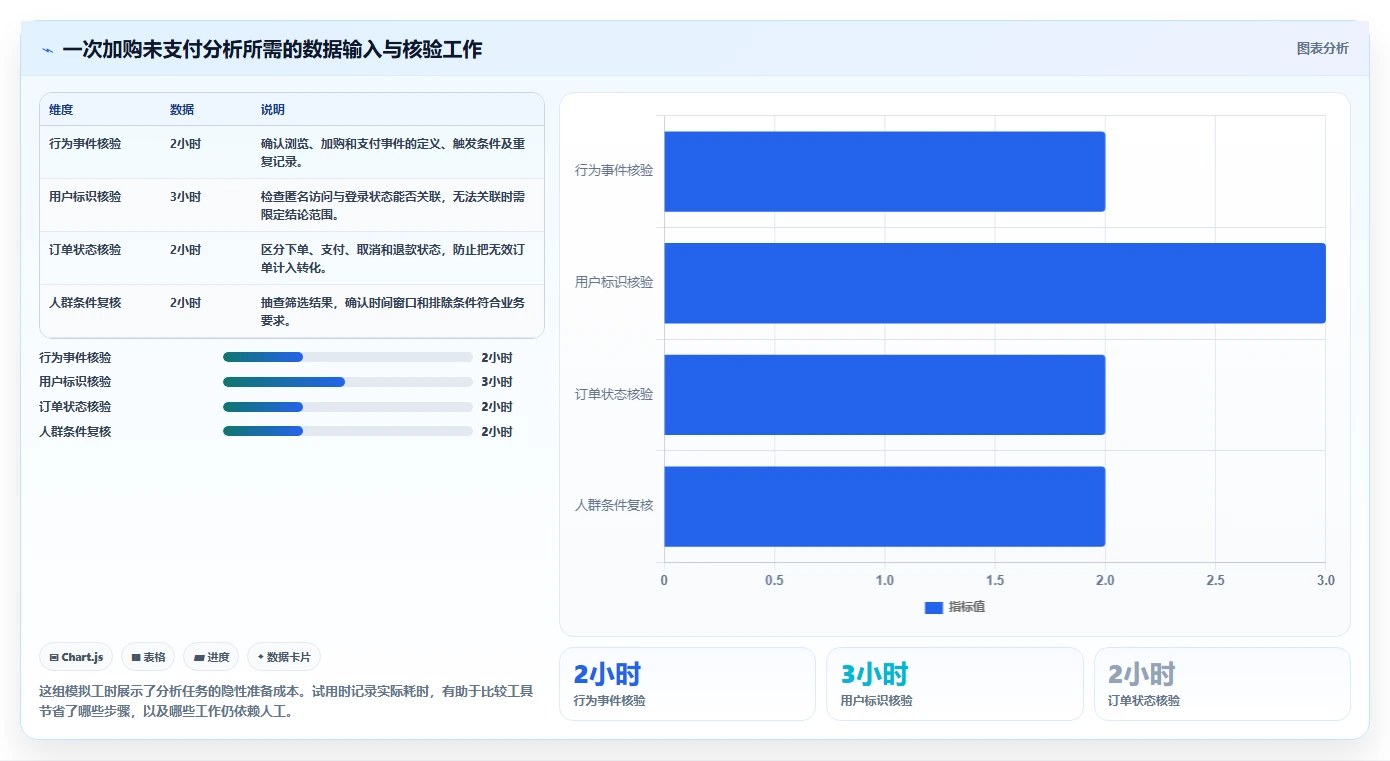The image size is (1390, 761).
Task: Select the 表格 chip
Action: tap(148, 657)
